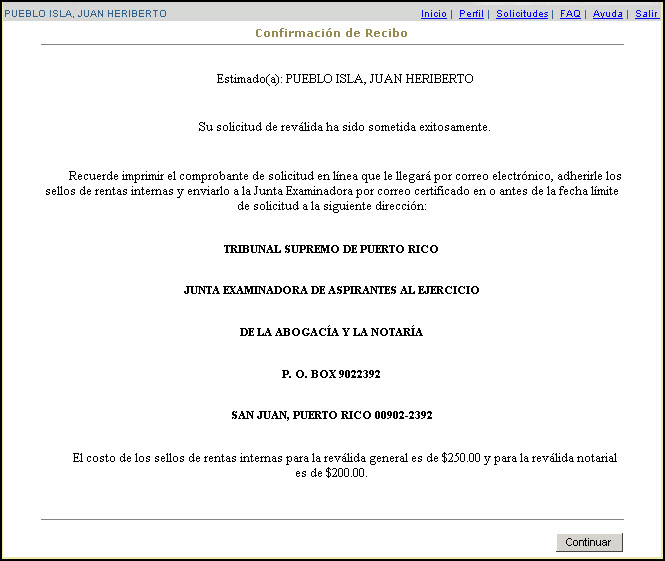The height and width of the screenshot is (561, 665).
Task: Click the Recuerde imprimir el comprobante paragraph
Action: [x=332, y=190]
